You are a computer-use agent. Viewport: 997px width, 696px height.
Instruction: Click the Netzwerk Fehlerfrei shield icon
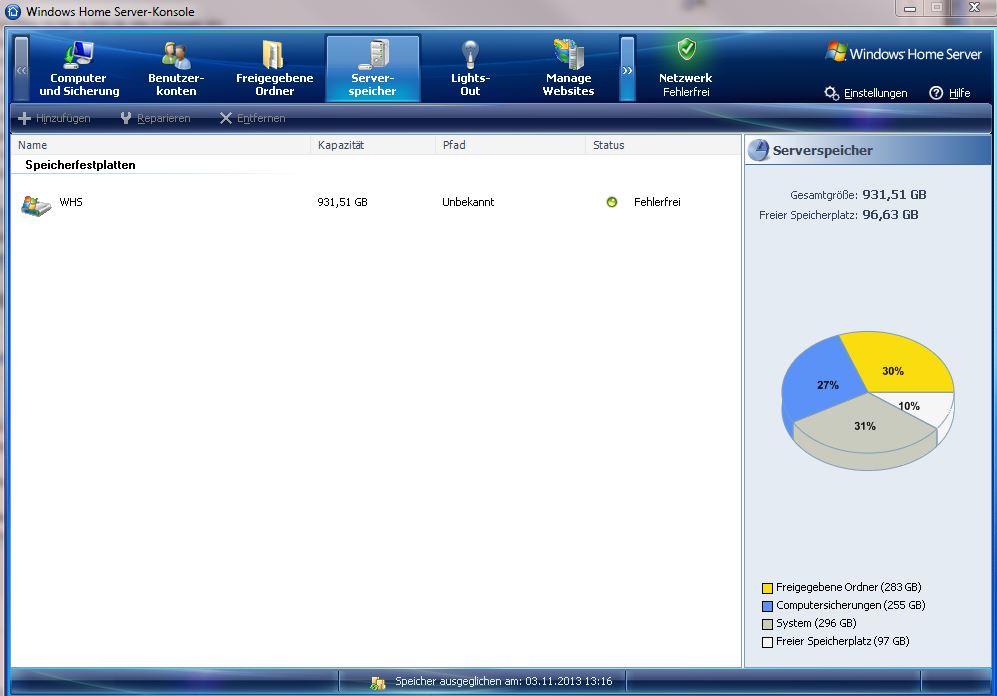pos(687,50)
